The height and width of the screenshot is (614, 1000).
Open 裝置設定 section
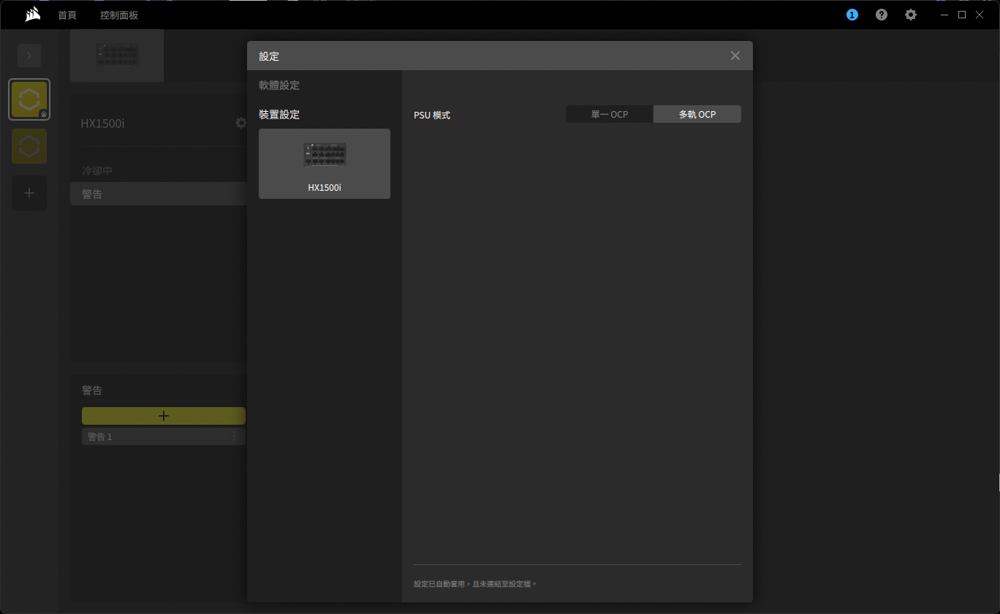pos(279,114)
